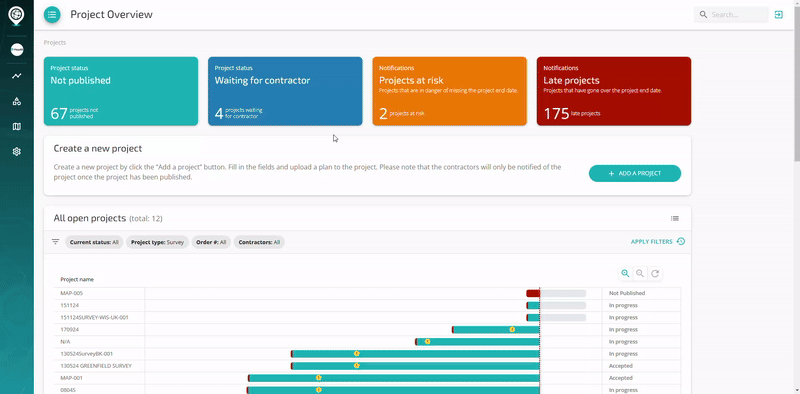Select project row N/A

pos(367,341)
